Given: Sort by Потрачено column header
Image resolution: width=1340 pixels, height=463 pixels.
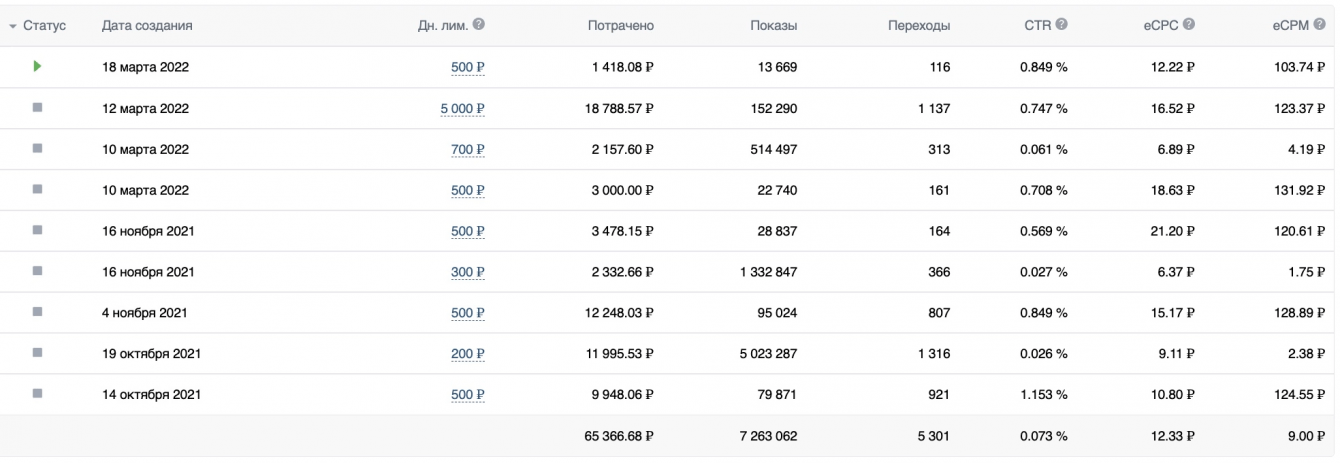Looking at the screenshot, I should tap(620, 25).
